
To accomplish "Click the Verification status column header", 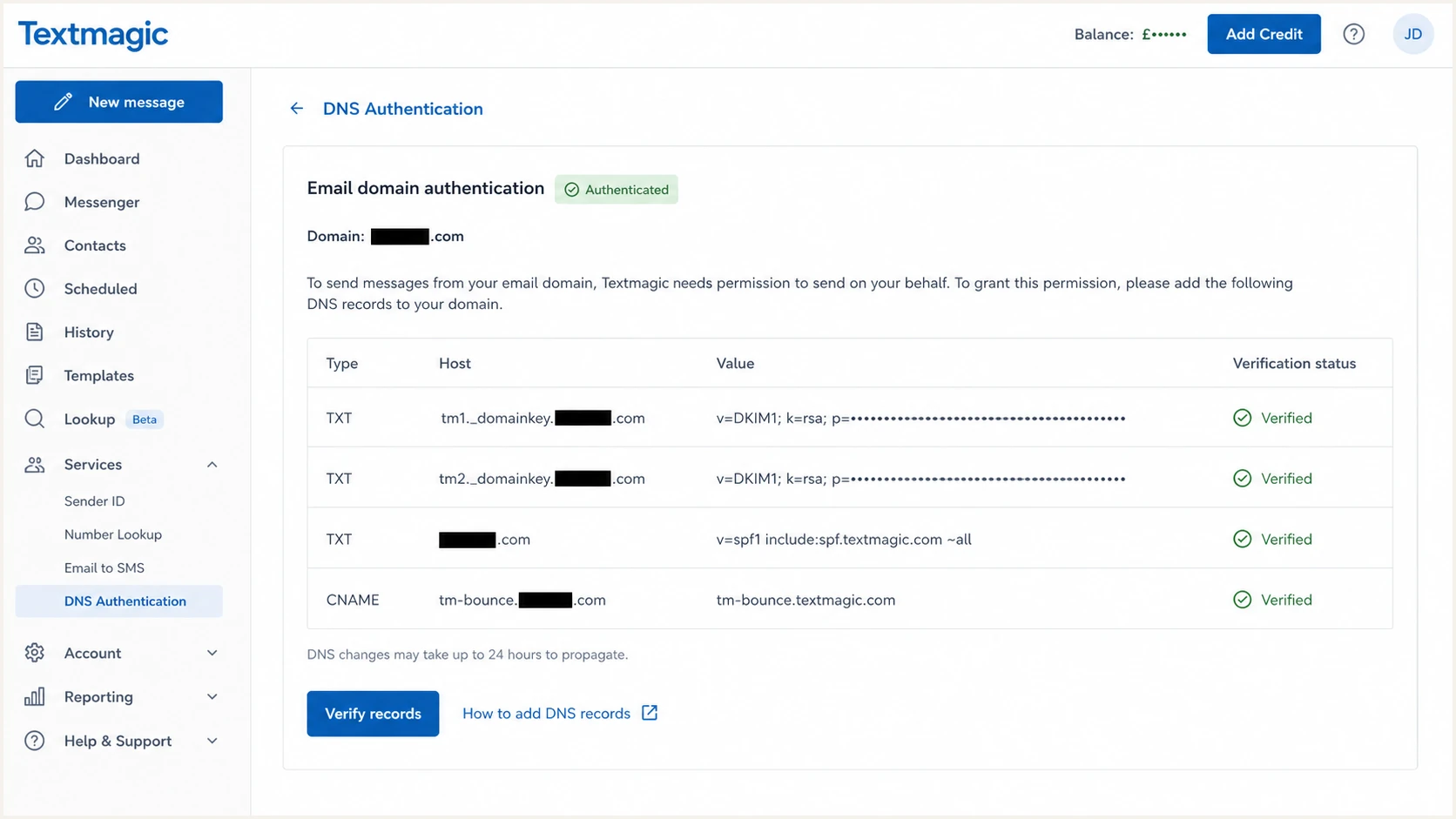I will click(x=1294, y=364).
